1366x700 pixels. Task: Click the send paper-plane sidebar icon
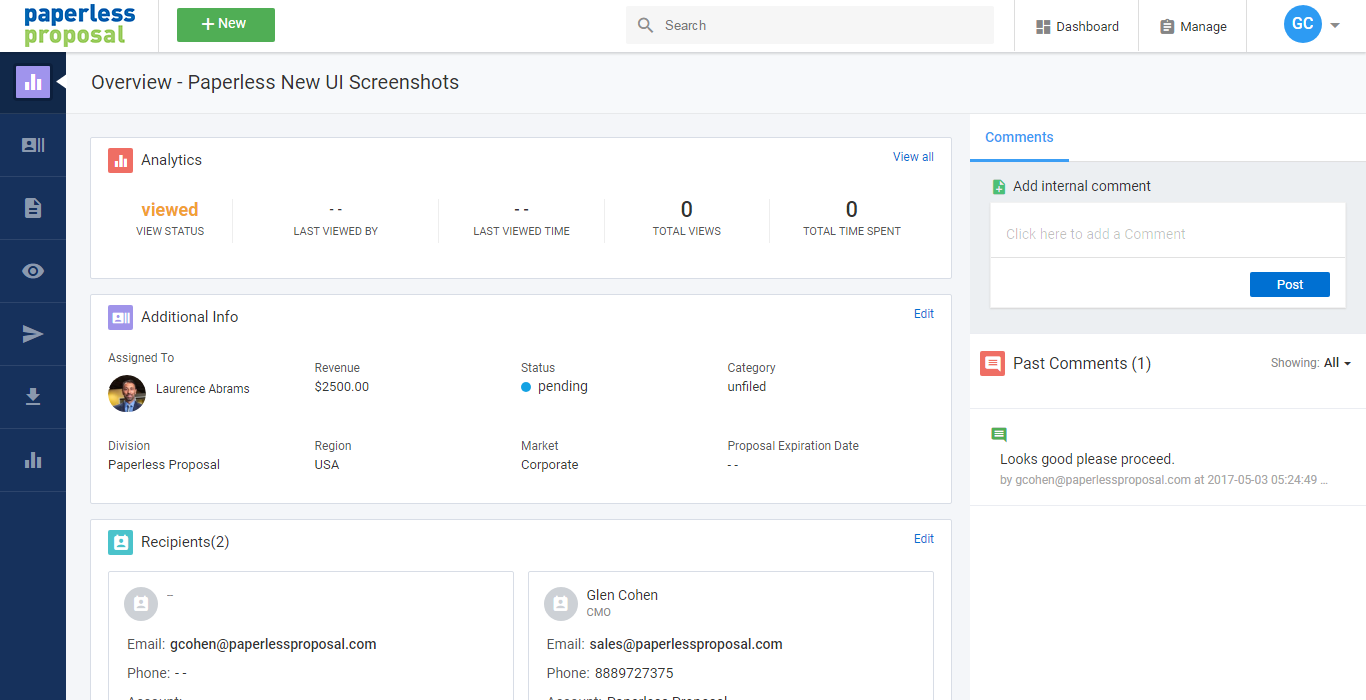[33, 334]
